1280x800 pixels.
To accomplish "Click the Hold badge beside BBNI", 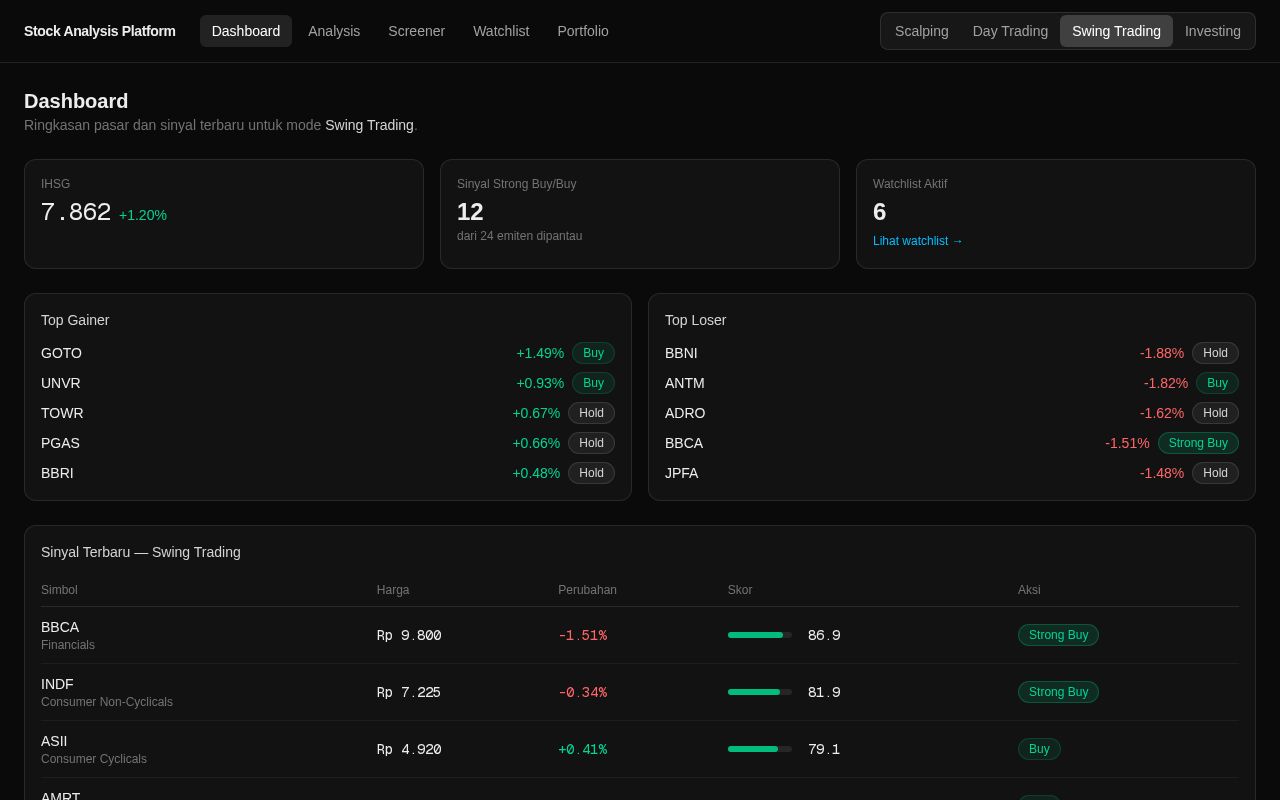I will point(1215,353).
